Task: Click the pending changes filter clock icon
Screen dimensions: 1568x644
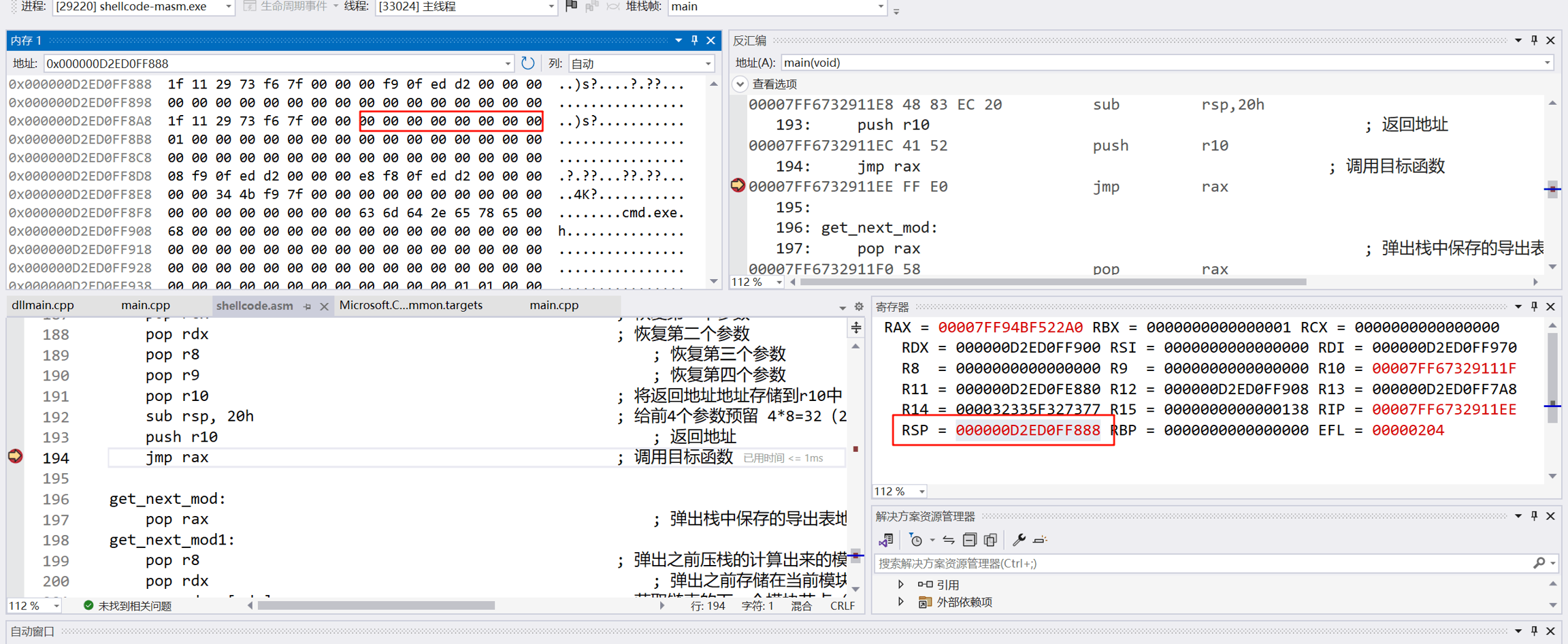Action: (x=916, y=540)
